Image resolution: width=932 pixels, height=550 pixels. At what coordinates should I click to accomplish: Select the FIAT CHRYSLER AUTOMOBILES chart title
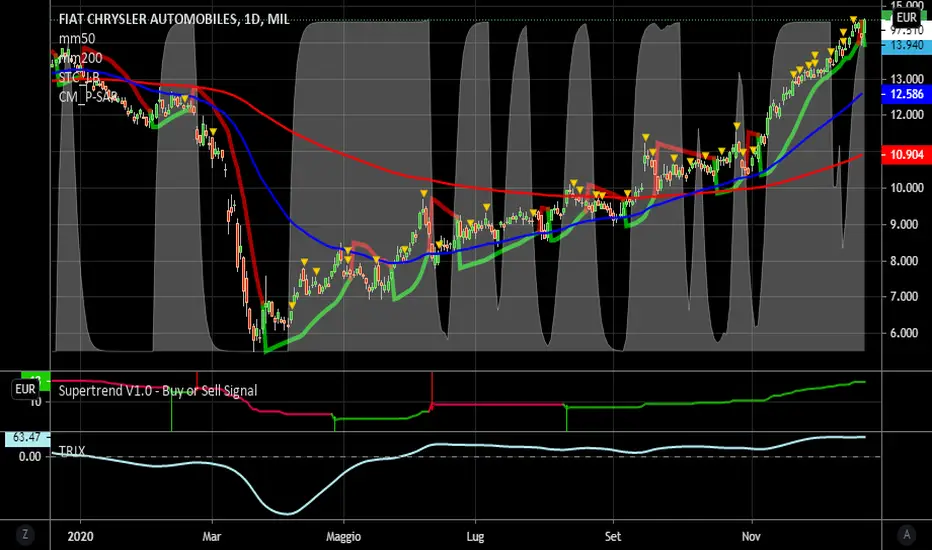(174, 20)
